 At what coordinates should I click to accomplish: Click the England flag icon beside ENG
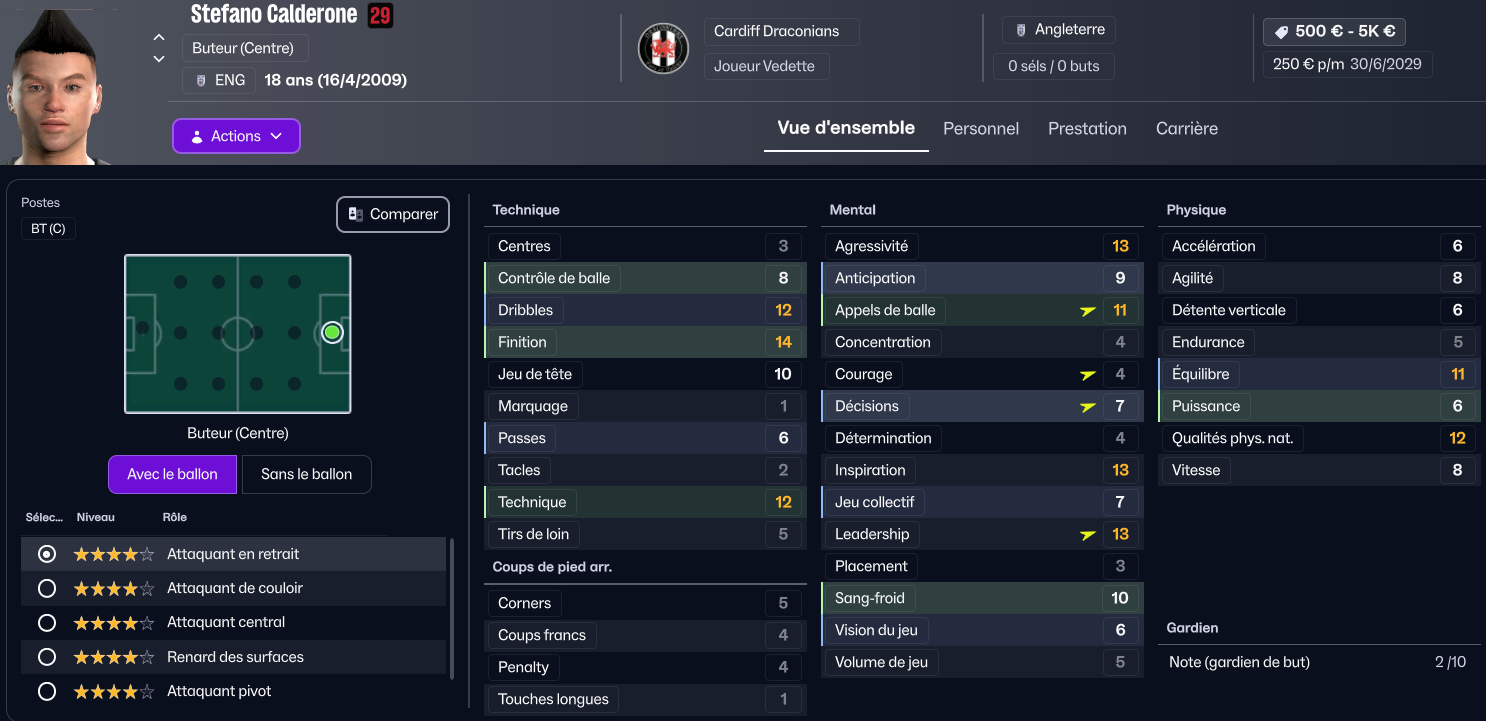pos(201,80)
